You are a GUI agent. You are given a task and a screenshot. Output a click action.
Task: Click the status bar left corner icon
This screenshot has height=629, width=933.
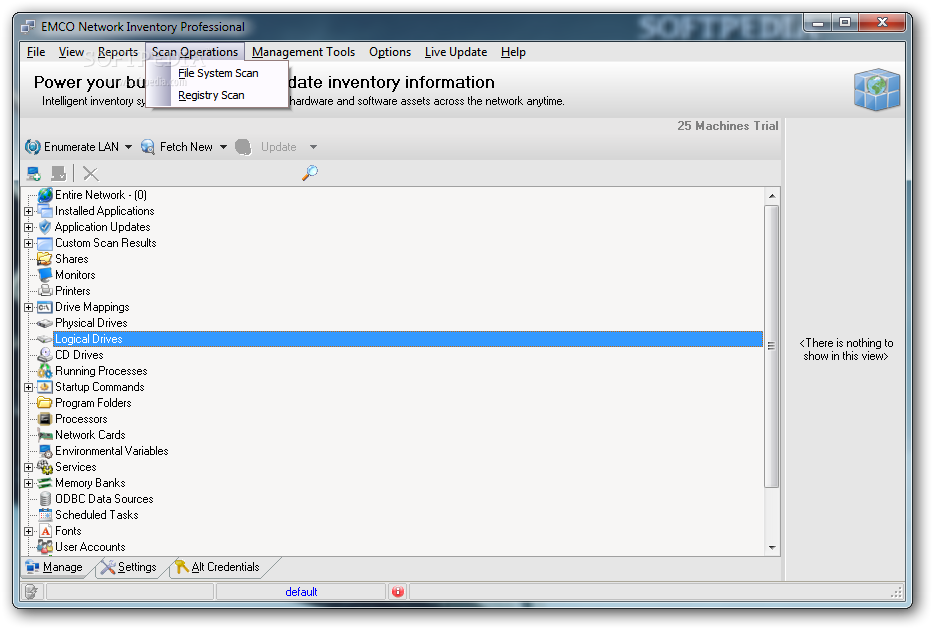click(x=32, y=592)
